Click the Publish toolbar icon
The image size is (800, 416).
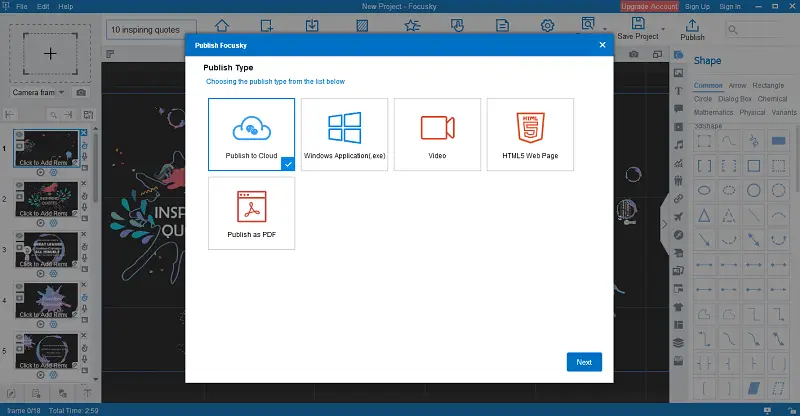pyautogui.click(x=692, y=30)
